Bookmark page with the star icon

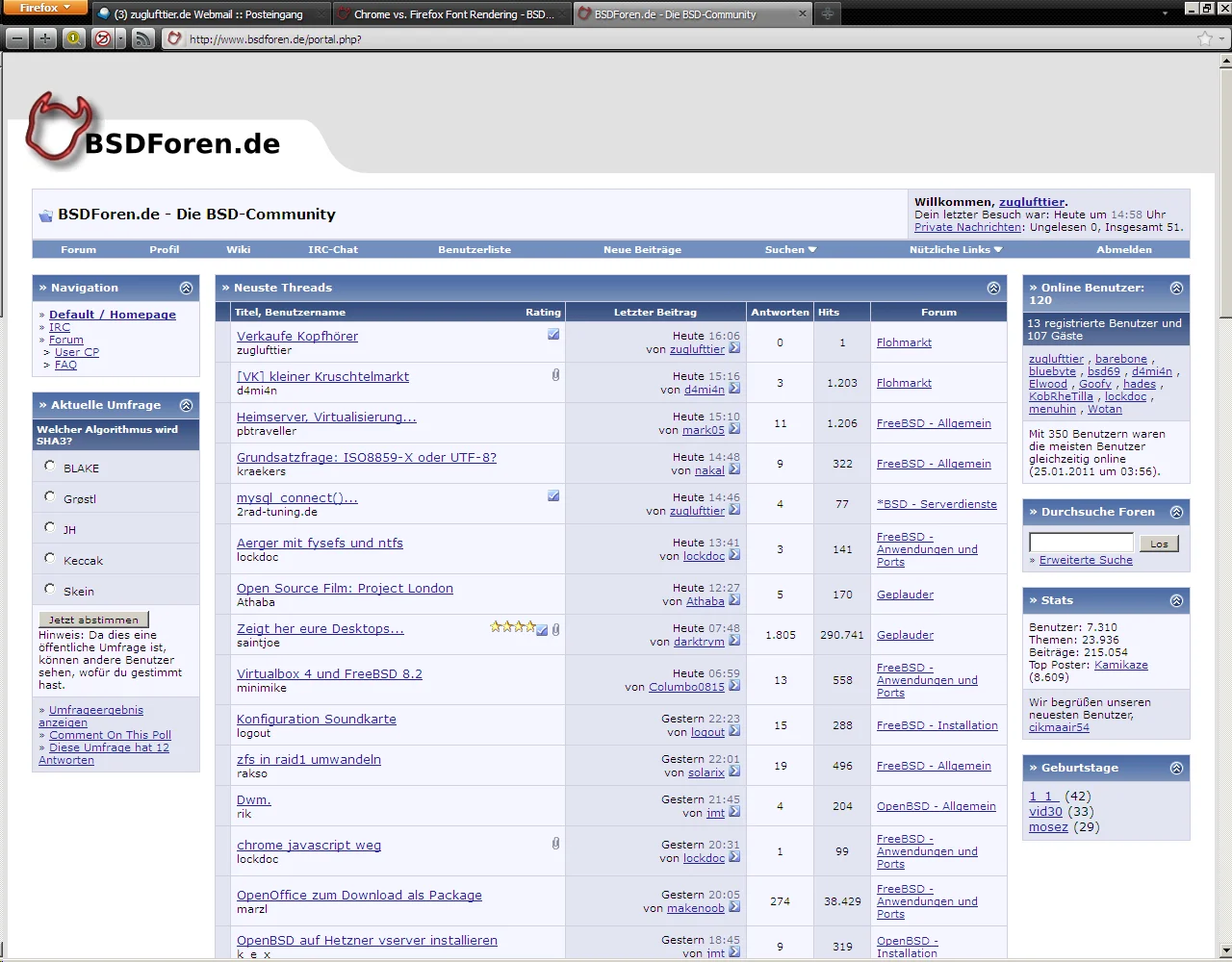point(1204,38)
